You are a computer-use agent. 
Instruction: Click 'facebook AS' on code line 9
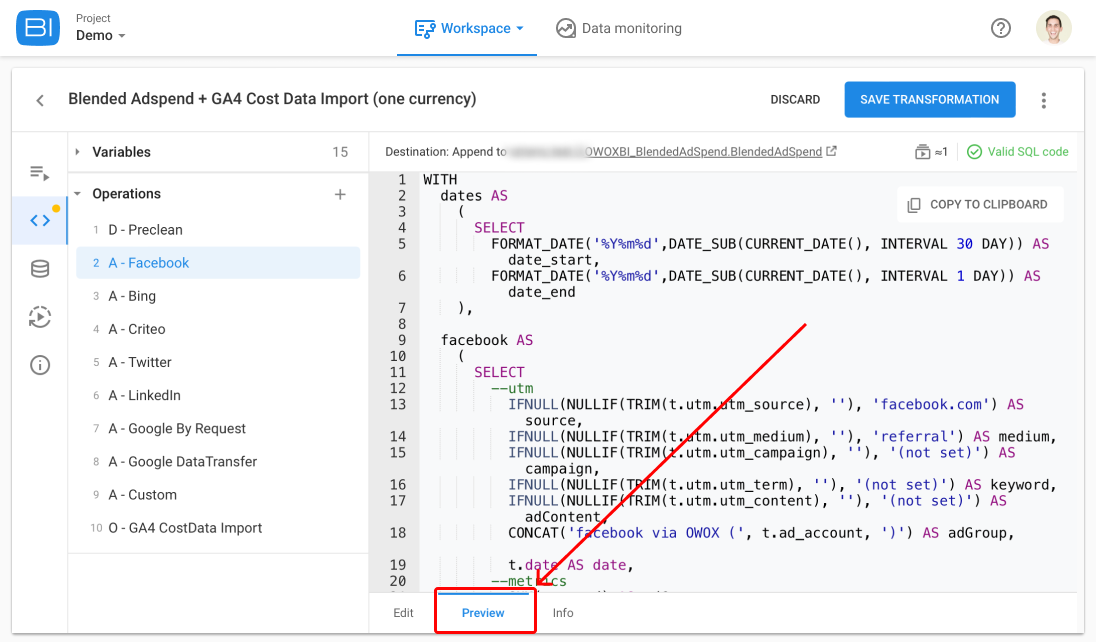486,341
